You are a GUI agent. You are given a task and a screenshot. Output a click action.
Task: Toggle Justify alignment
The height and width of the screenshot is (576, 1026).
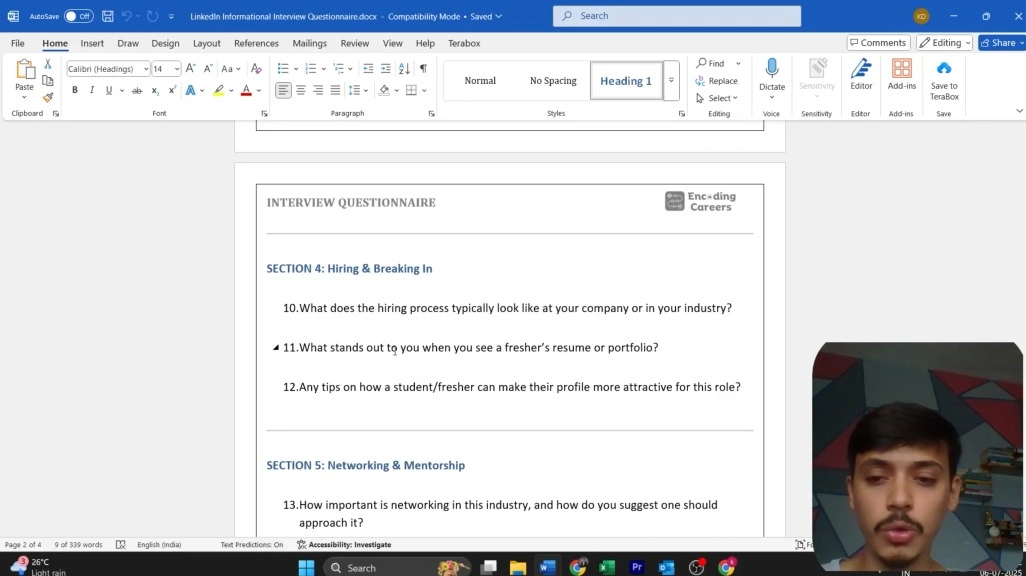(x=336, y=90)
